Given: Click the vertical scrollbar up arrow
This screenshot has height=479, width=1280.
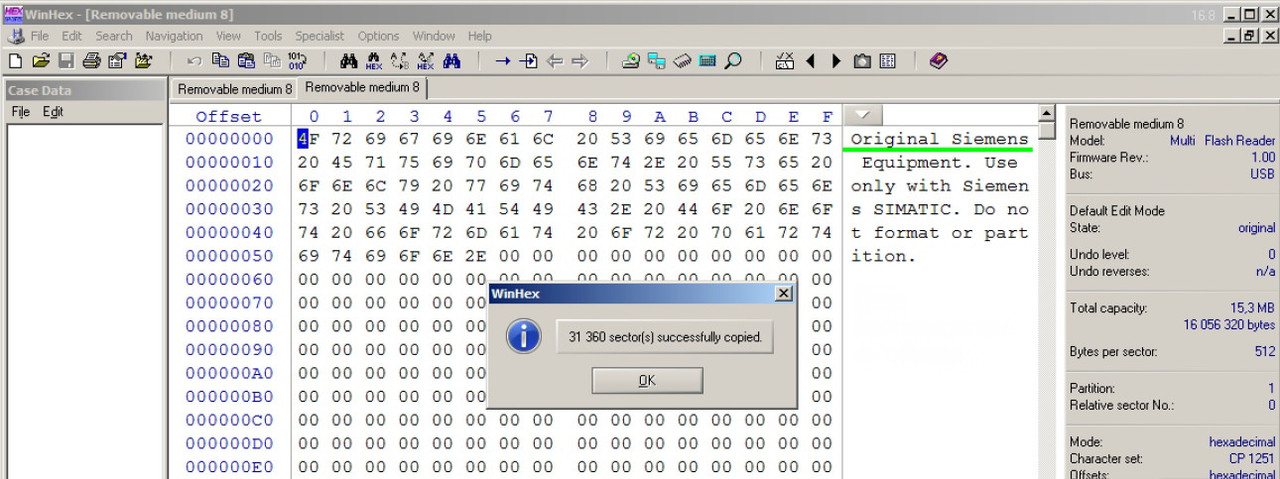Looking at the screenshot, I should [x=1047, y=113].
